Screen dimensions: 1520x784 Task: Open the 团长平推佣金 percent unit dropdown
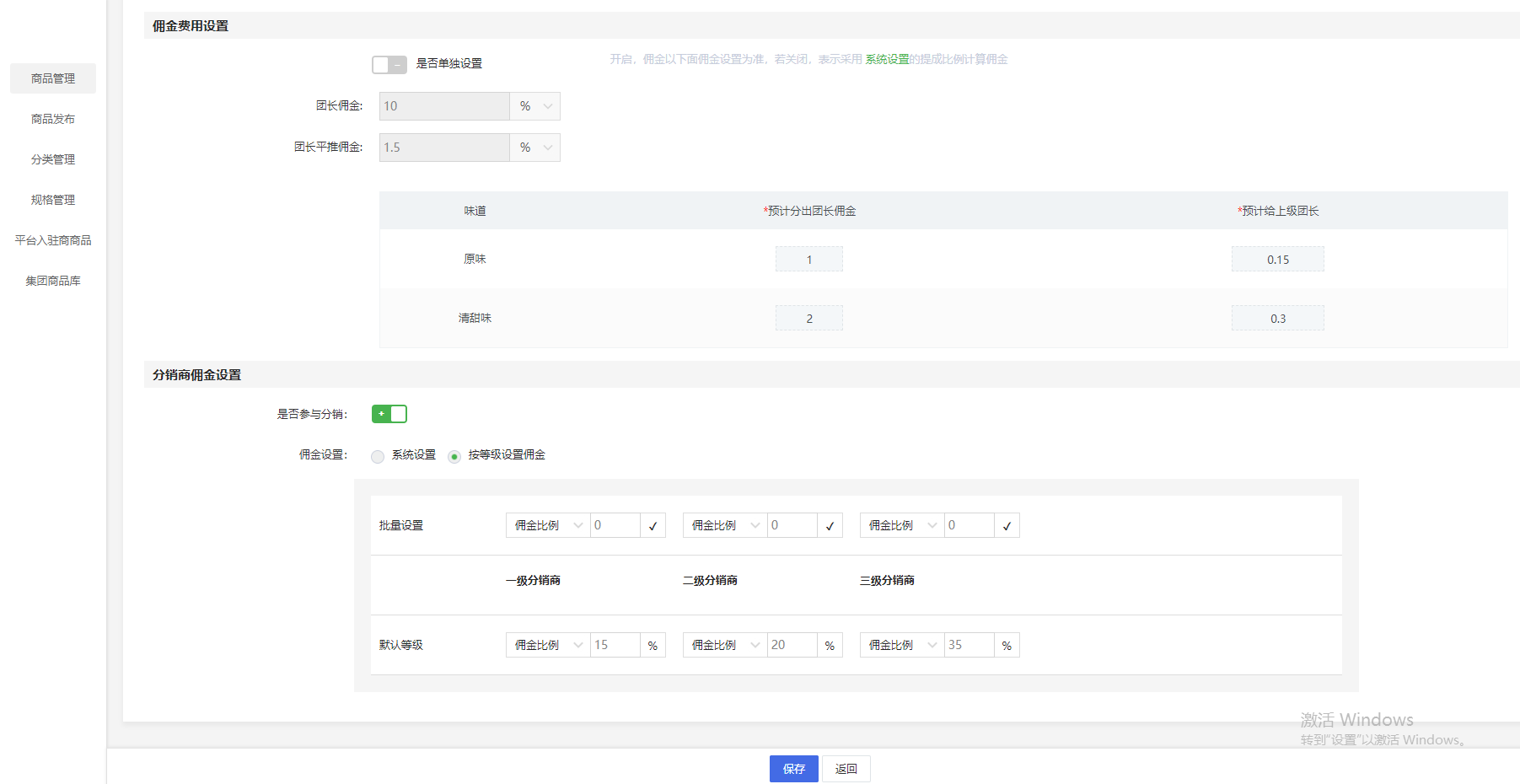534,148
